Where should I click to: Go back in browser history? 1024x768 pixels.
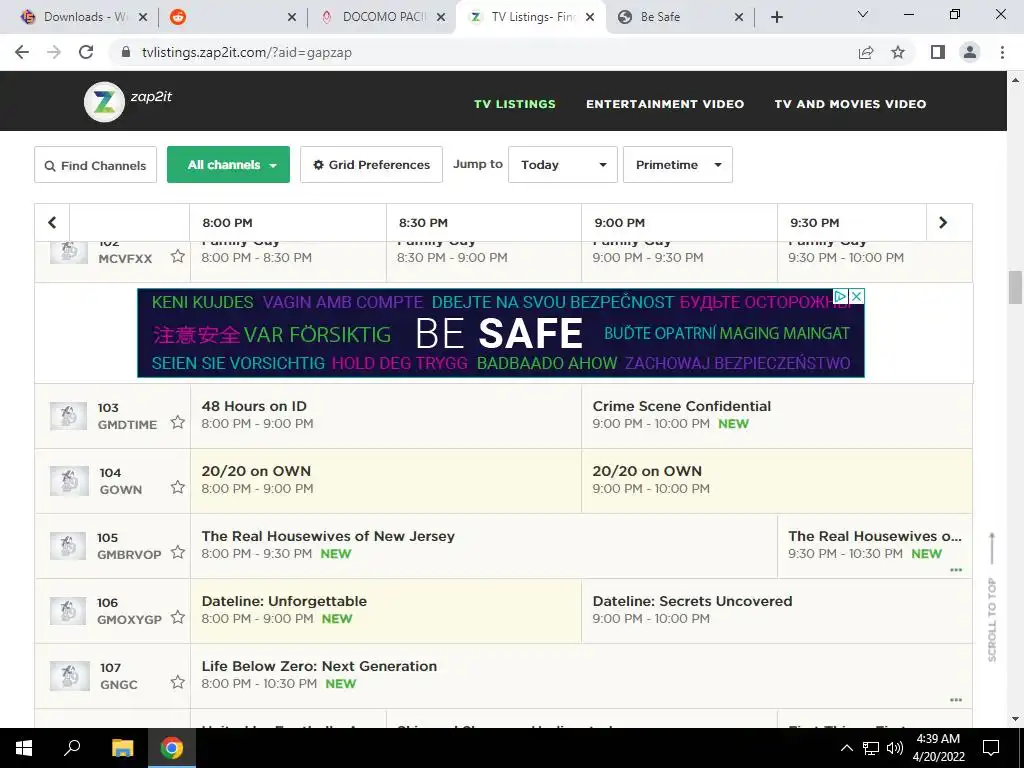point(22,52)
